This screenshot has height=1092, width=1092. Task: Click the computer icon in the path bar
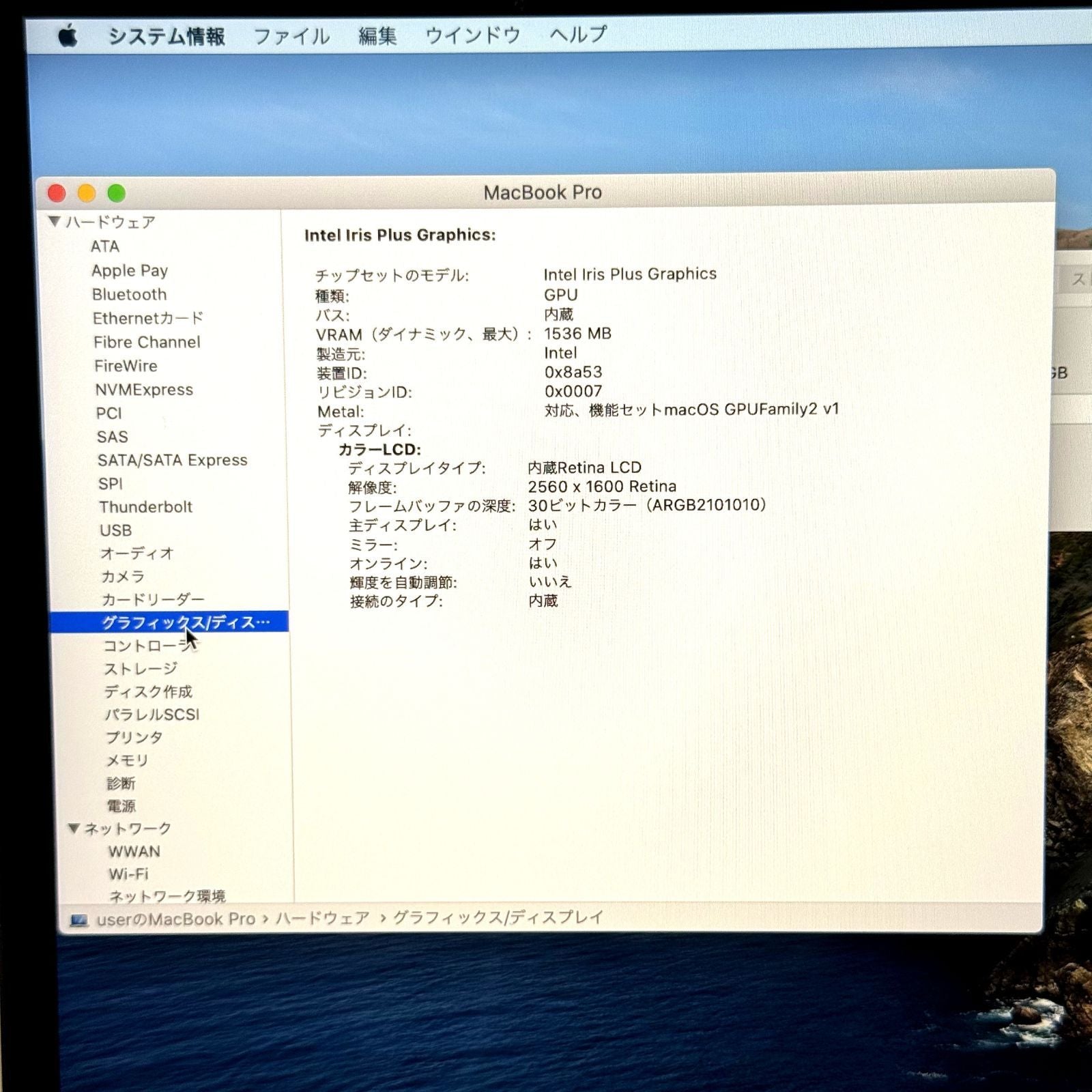click(x=79, y=921)
